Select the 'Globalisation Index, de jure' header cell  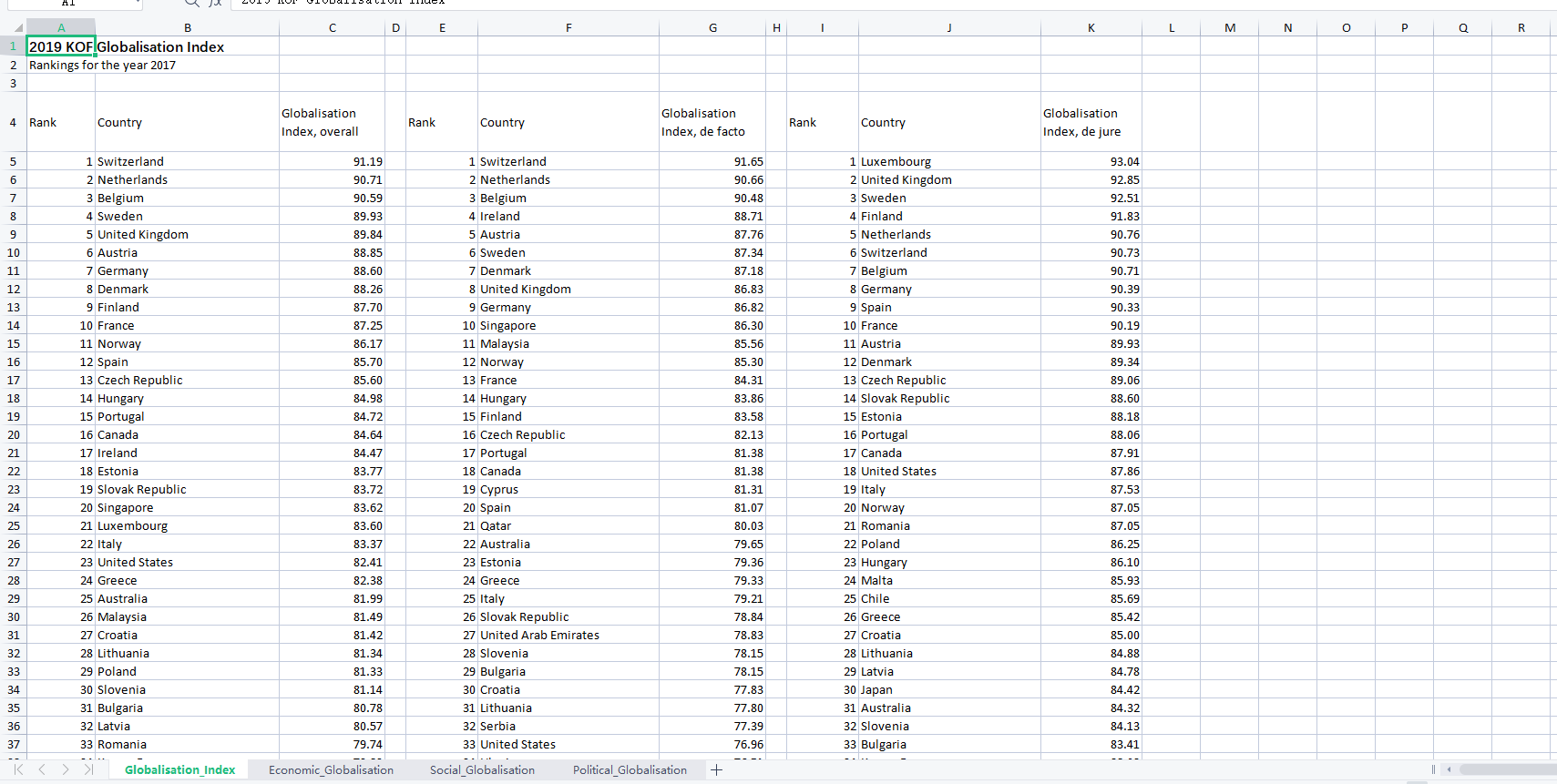1091,122
